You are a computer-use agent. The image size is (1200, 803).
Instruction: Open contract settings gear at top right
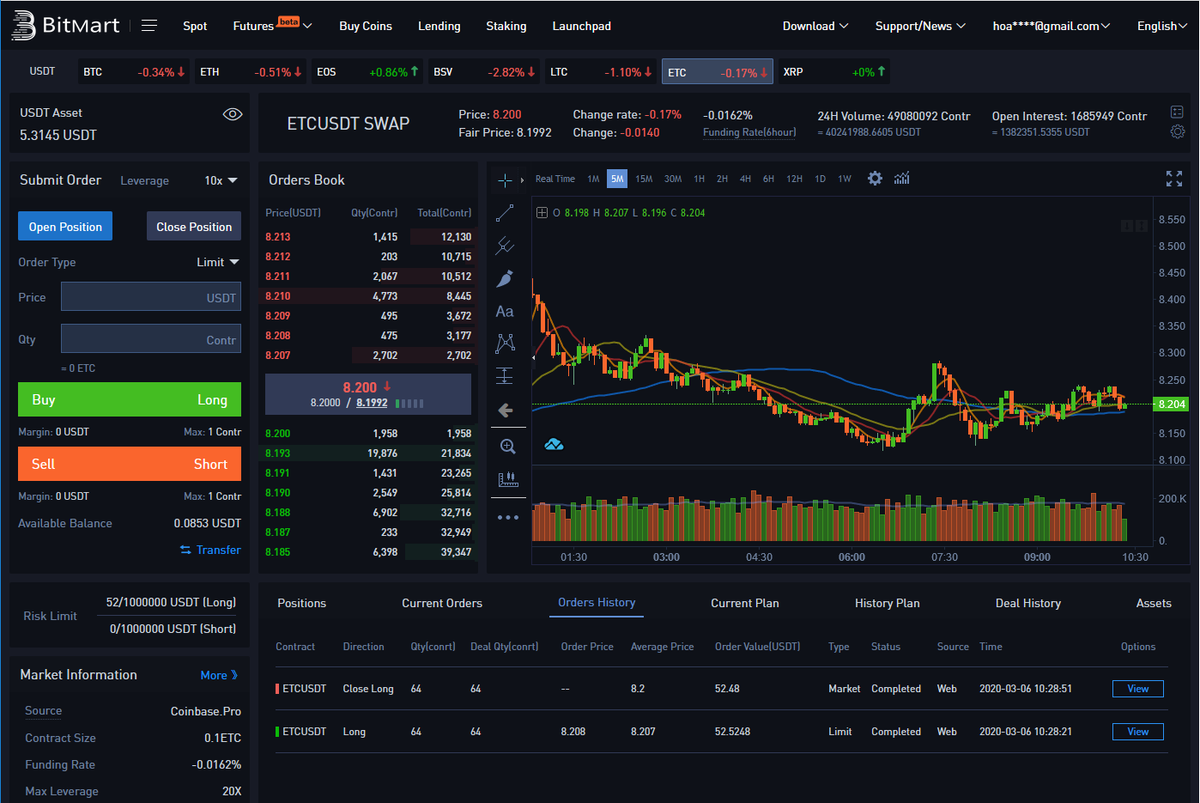pyautogui.click(x=1177, y=132)
